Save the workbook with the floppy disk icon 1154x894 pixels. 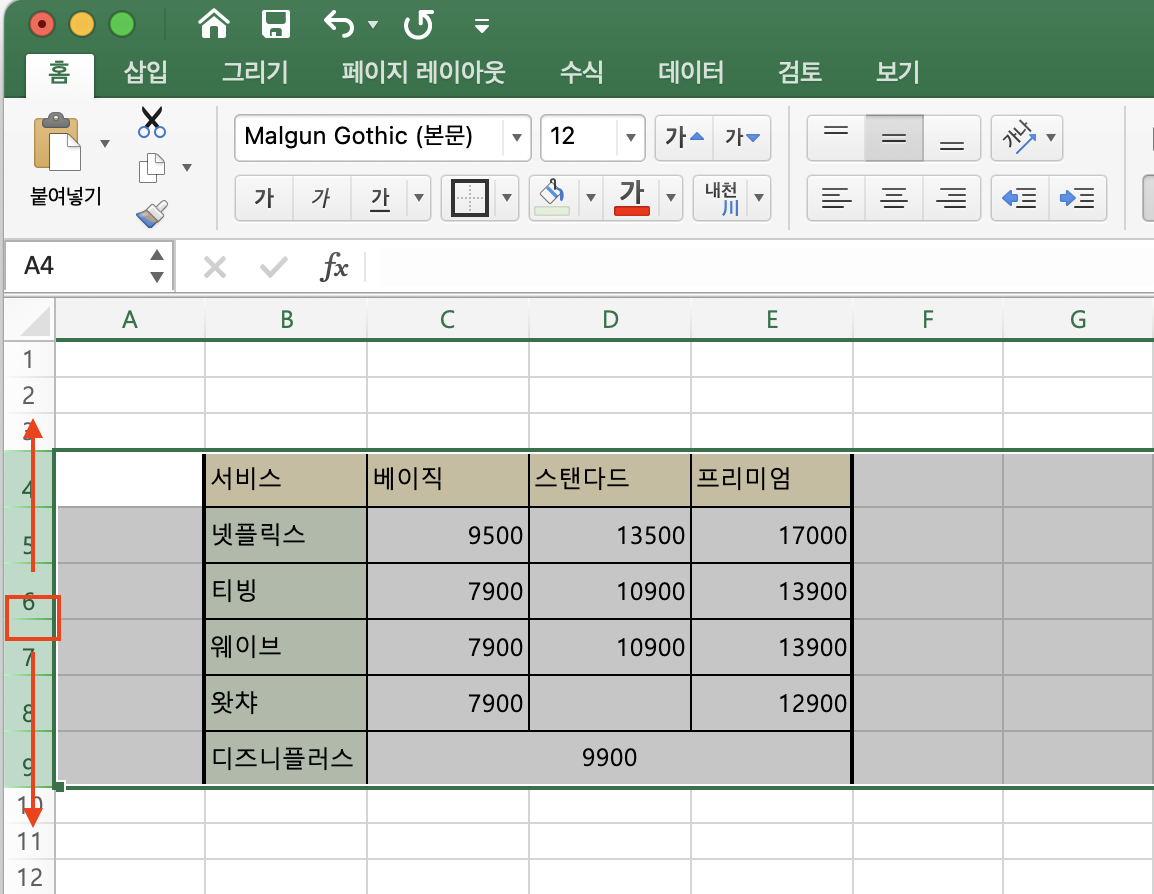[276, 24]
